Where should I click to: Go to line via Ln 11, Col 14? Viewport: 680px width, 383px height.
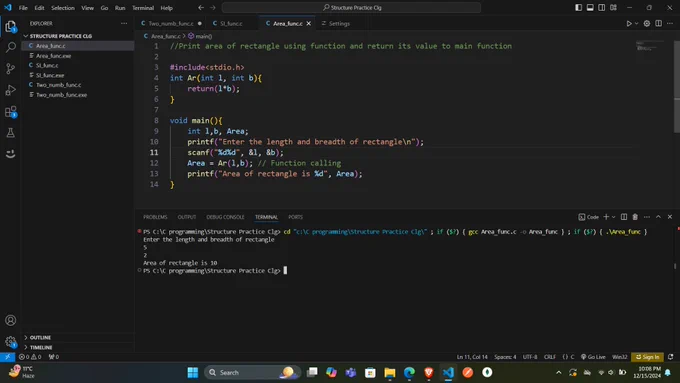[x=472, y=357]
